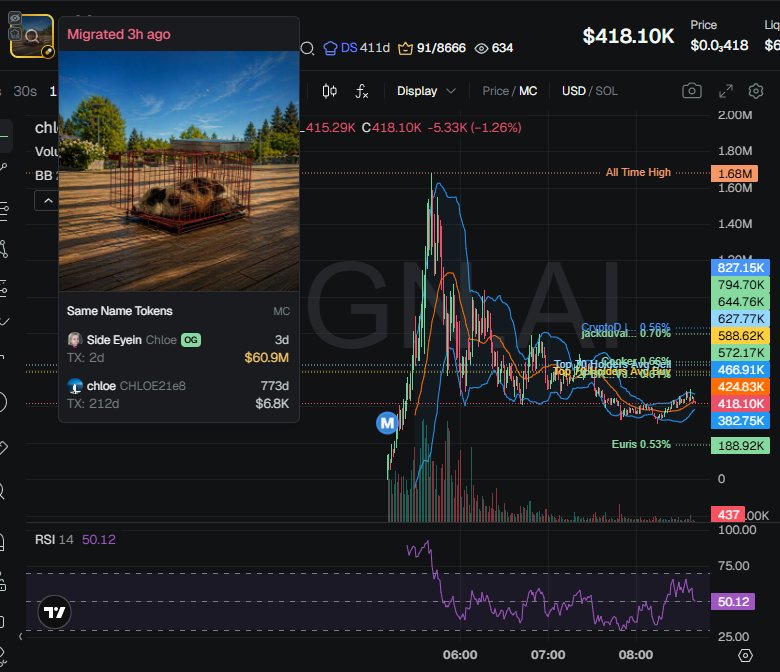Click the gold crown icon before 91/8666
Viewport: 780px width, 672px height.
click(x=405, y=48)
